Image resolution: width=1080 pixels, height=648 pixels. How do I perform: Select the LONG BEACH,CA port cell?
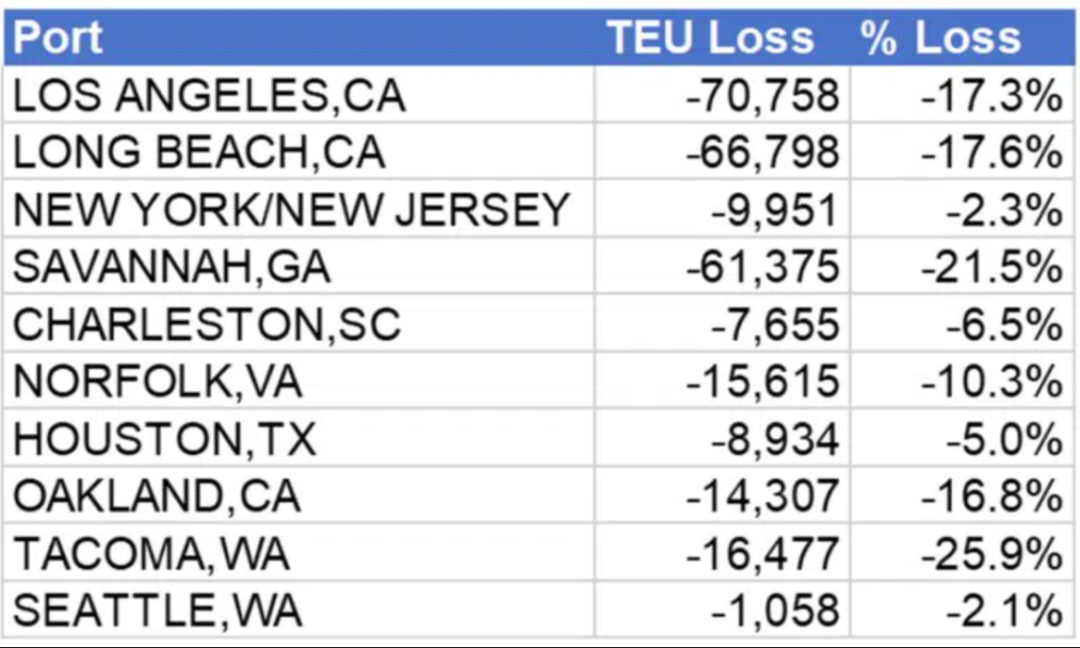point(199,153)
